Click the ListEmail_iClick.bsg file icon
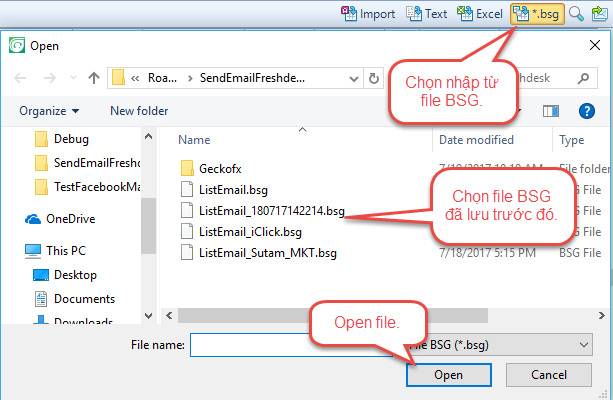 click(x=187, y=231)
